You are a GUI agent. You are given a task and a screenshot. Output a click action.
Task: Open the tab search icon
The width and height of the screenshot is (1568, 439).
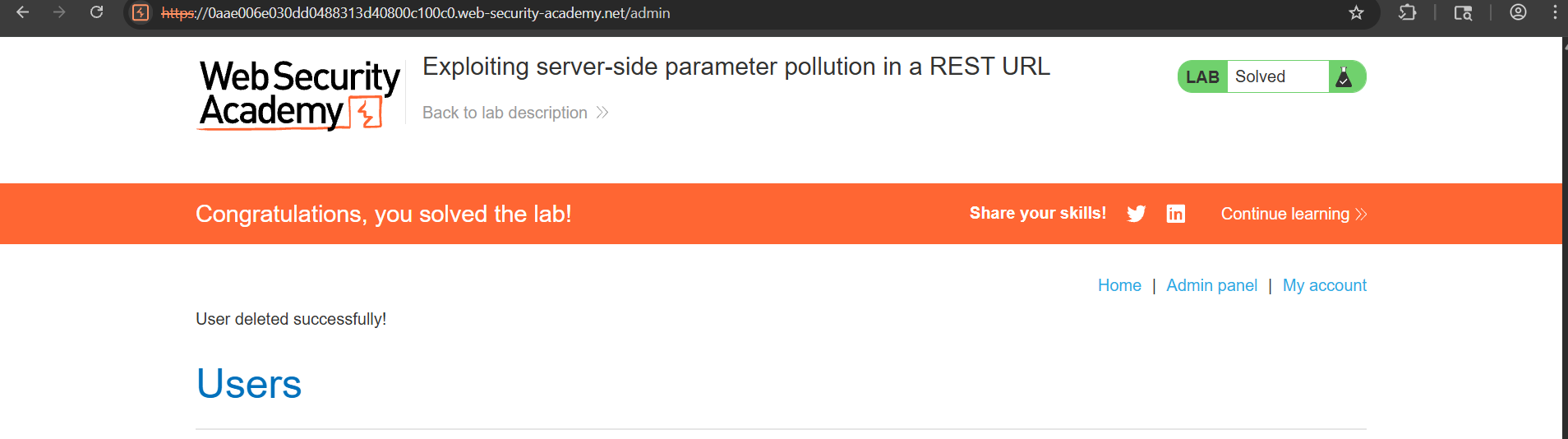1463,12
